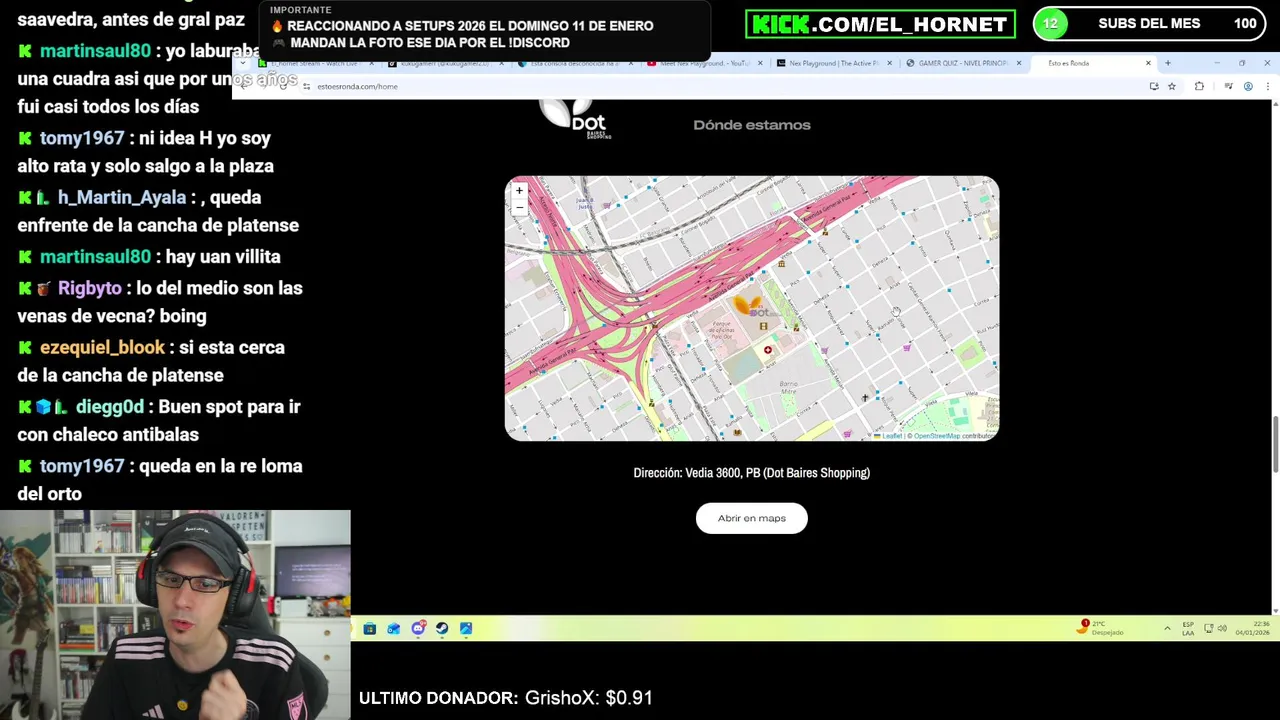The height and width of the screenshot is (720, 1280).
Task: Close the Meet Nex Playground YouTube tab
Action: (x=760, y=63)
